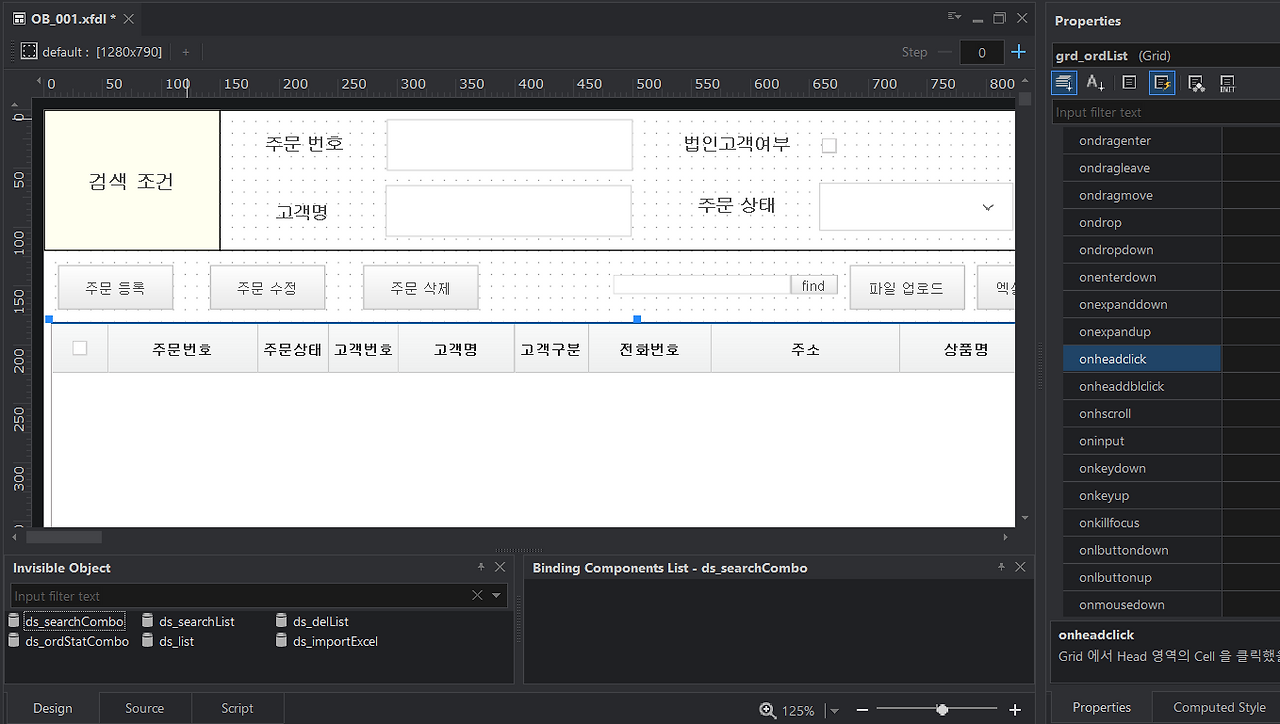Select the alphabetical sort icon in Properties panel

point(1095,83)
